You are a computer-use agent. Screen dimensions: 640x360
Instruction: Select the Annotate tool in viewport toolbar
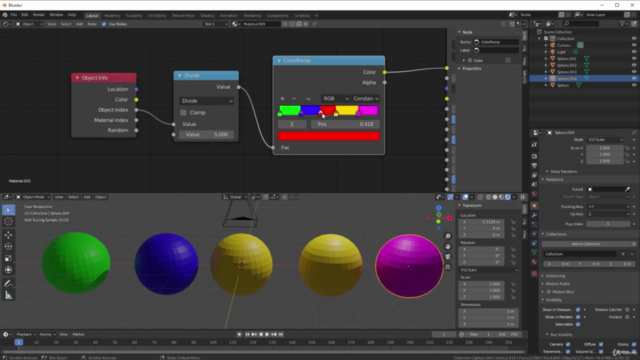point(9,283)
